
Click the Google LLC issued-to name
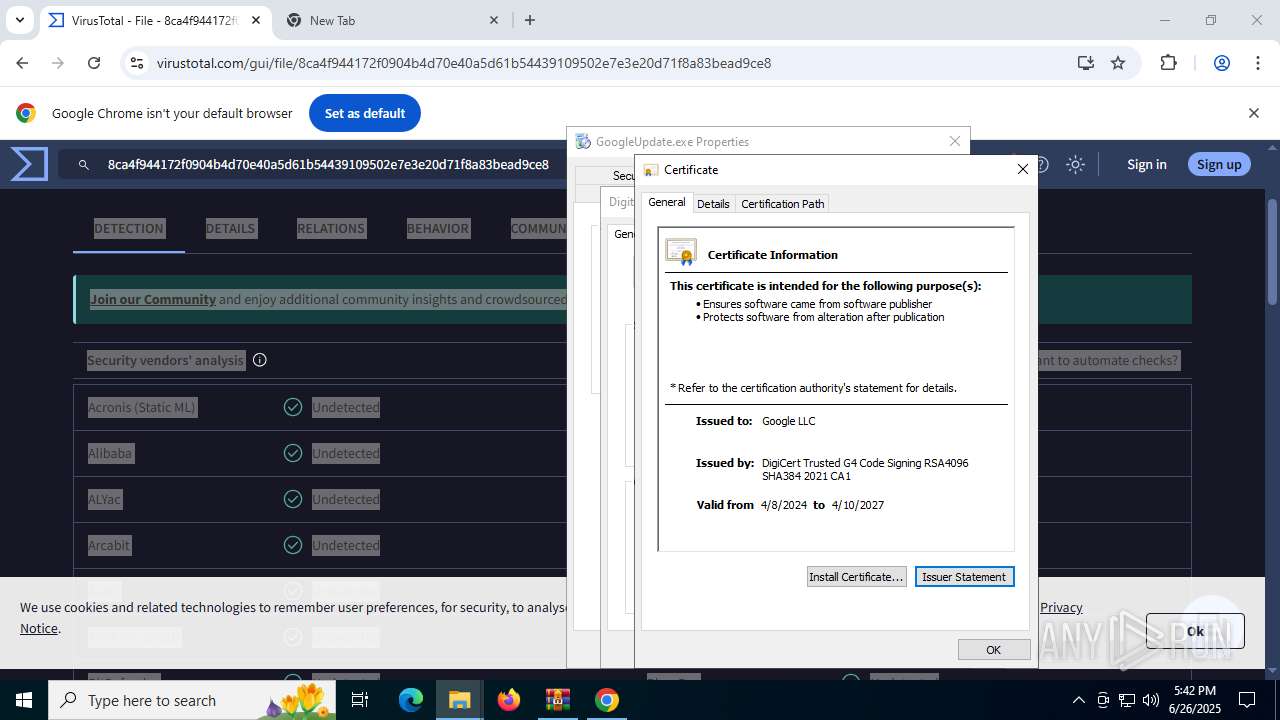(789, 421)
